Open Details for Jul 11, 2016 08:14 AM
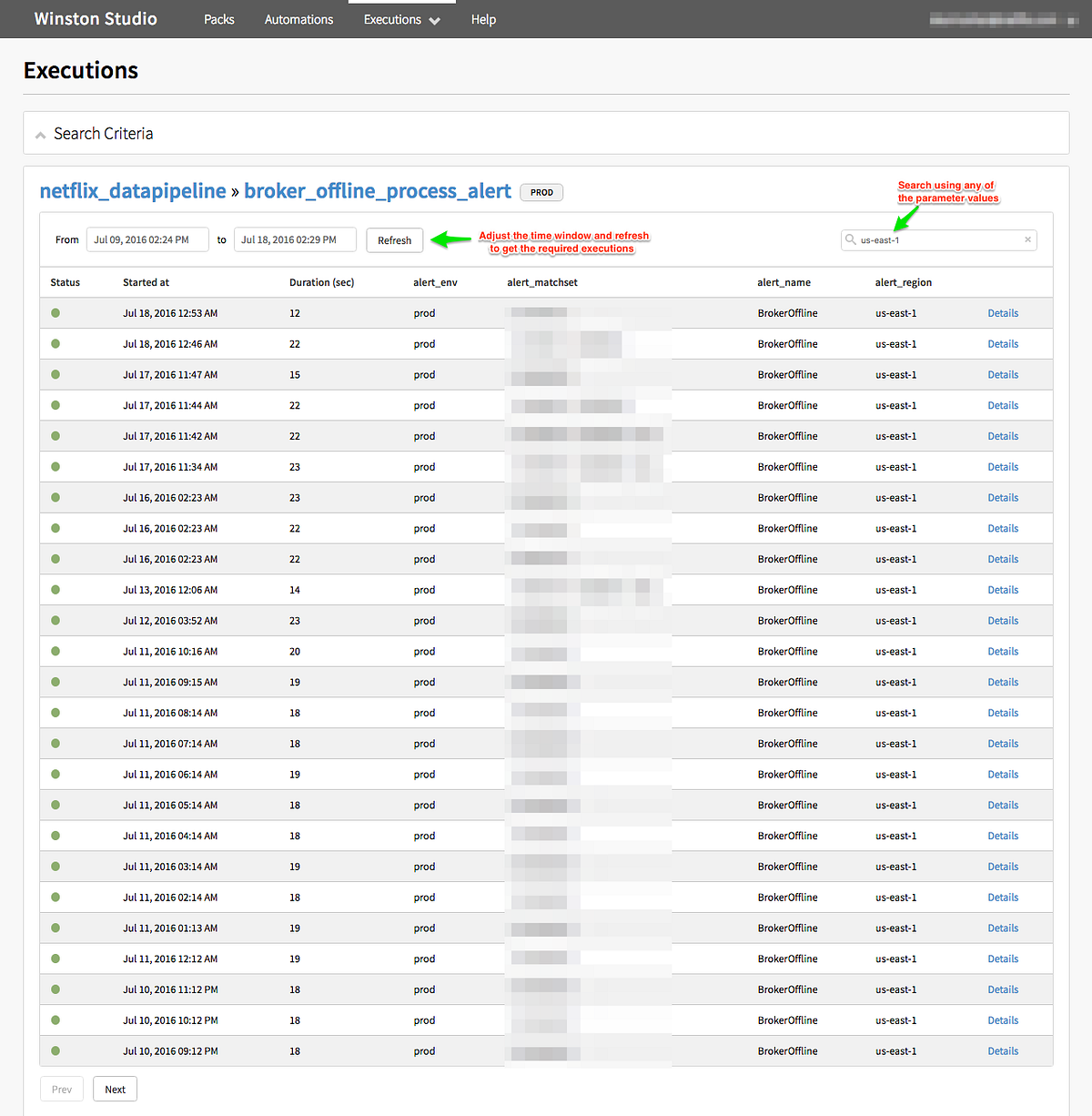Image resolution: width=1092 pixels, height=1116 pixels. coord(1003,713)
